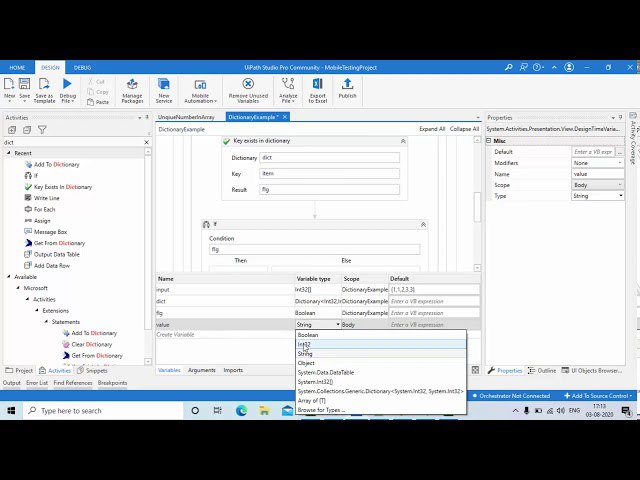
Task: Clear the dict search text
Action: pyautogui.click(x=147, y=142)
